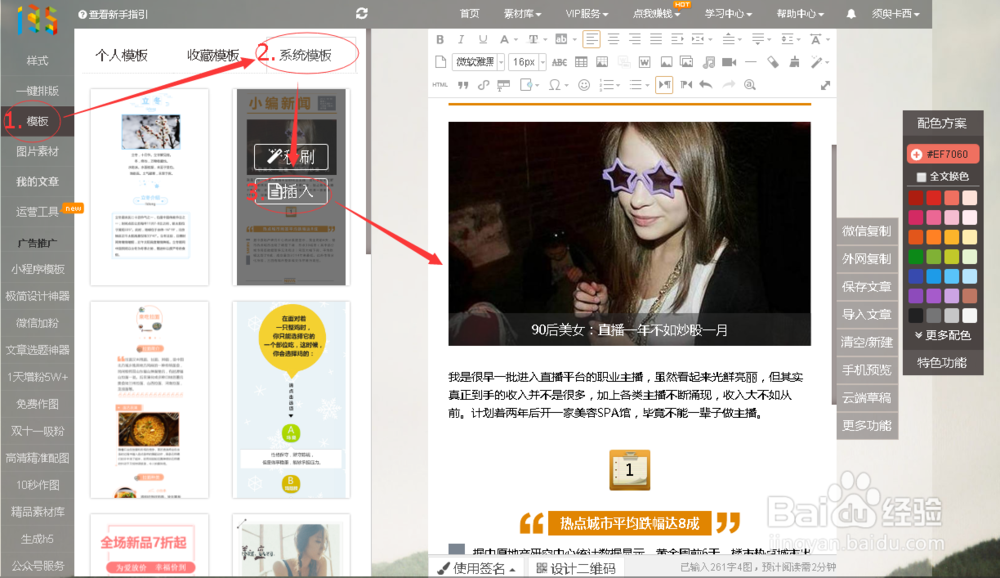Viewport: 1000px width, 578px height.
Task: Open the search and replace tool
Action: click(x=750, y=85)
